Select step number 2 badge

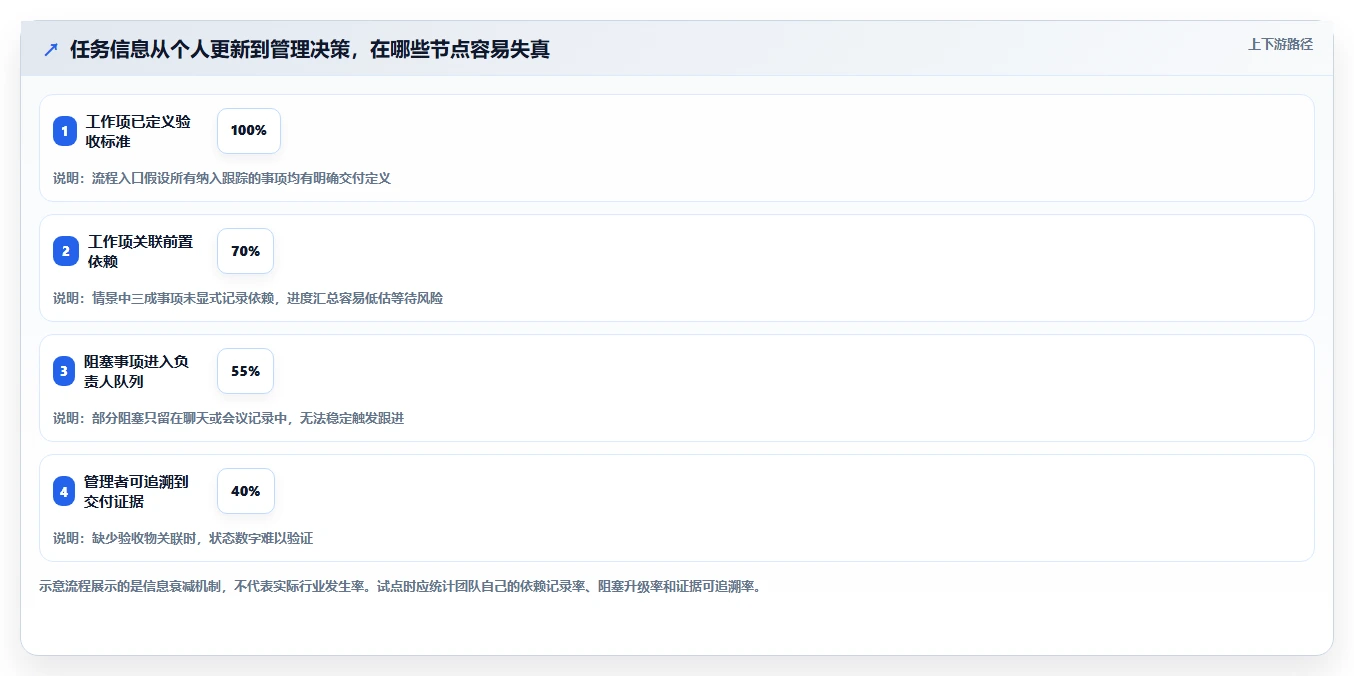pos(65,251)
